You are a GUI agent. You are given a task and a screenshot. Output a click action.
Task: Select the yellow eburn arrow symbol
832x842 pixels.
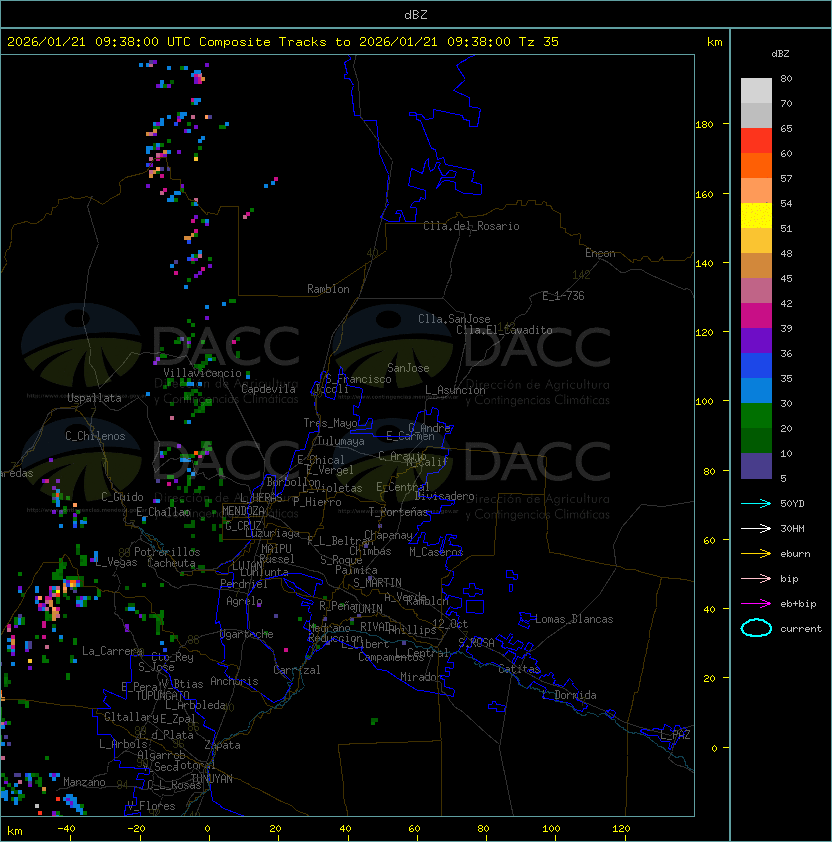[x=756, y=553]
